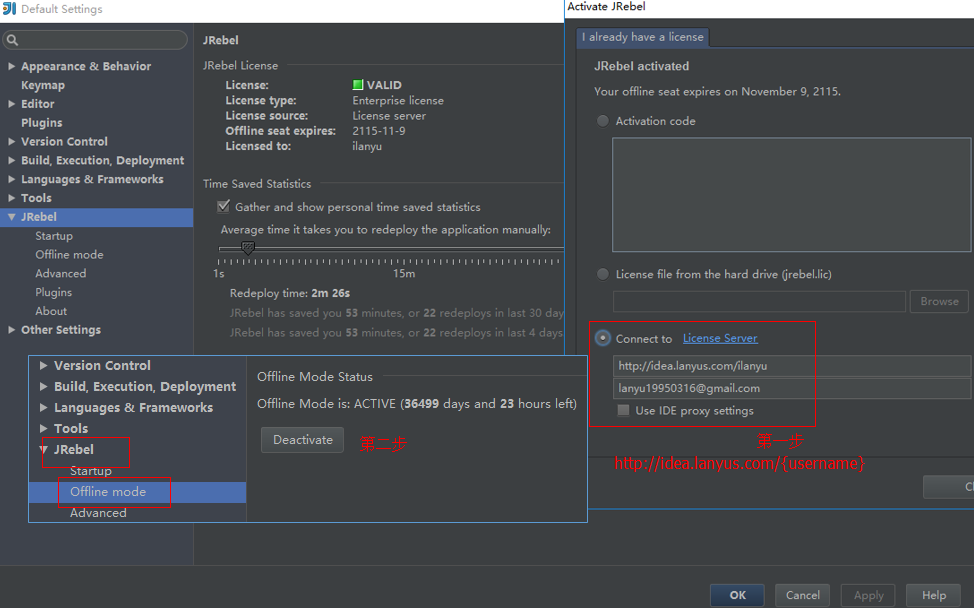Click Deactivate to turn off offline mode

[303, 440]
